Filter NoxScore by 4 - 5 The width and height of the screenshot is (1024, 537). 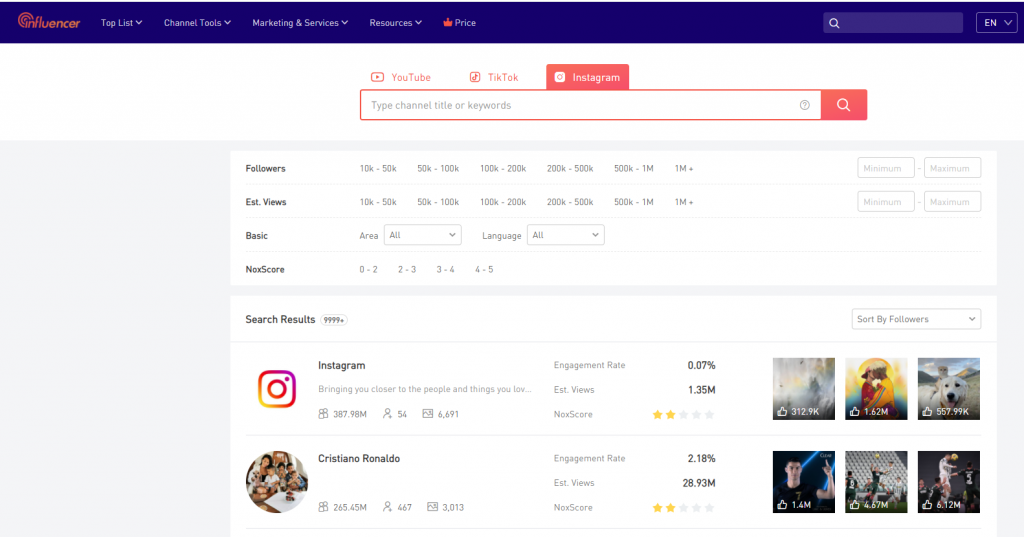[484, 270]
